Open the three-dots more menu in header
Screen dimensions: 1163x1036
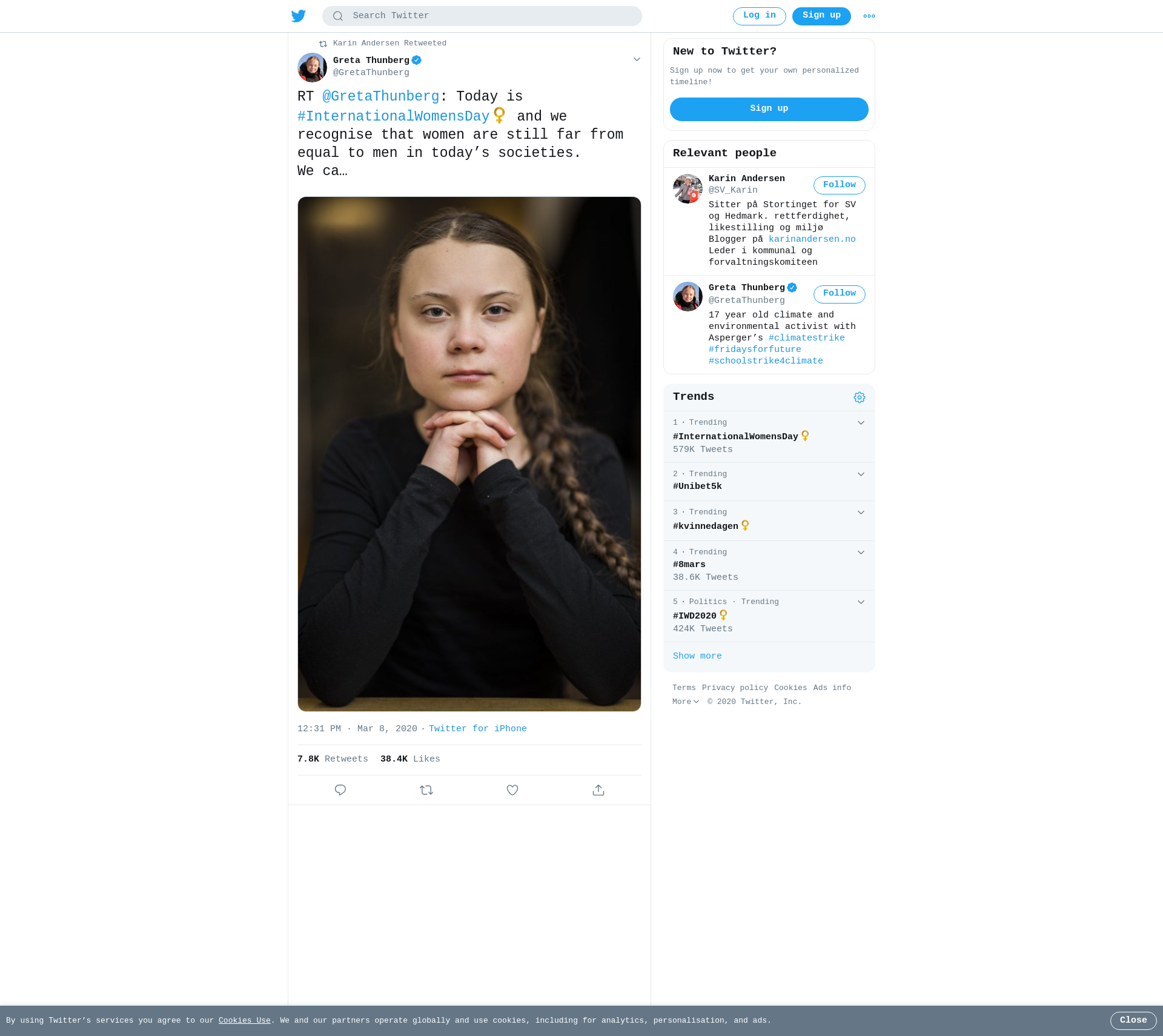coord(869,16)
